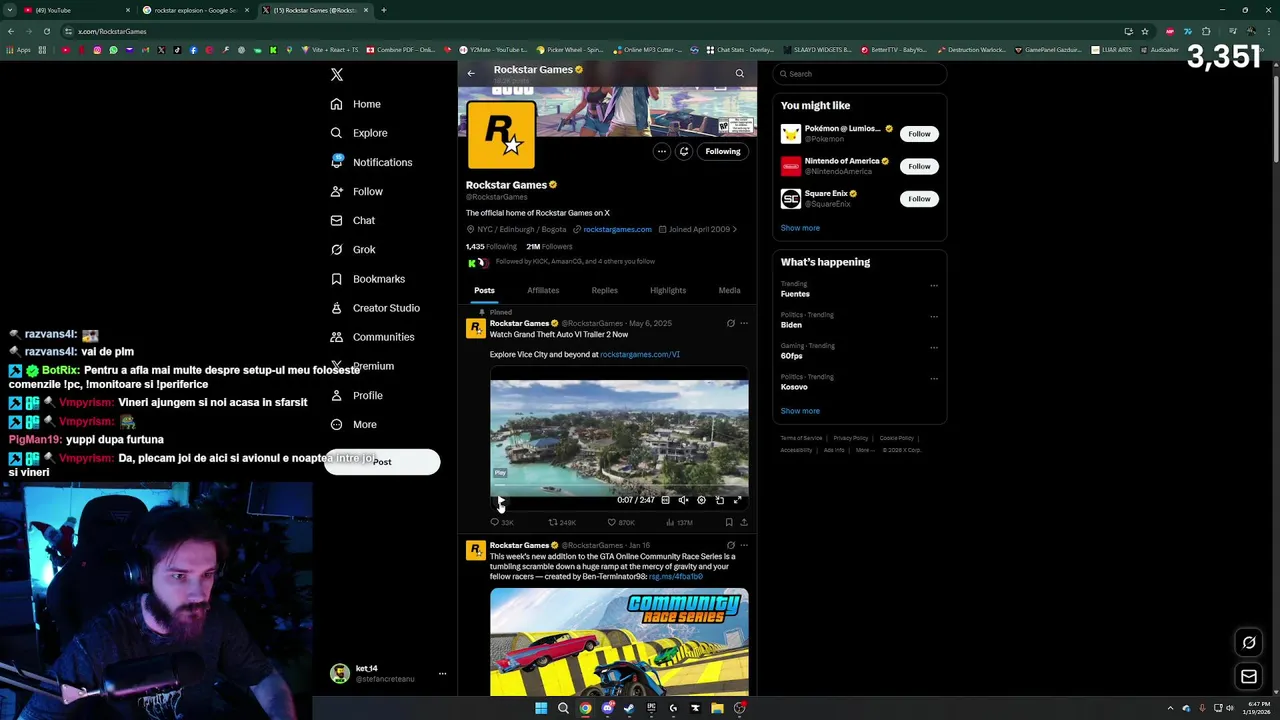View Rockstar's 1,435 Following list
This screenshot has height=720, width=1280.
(491, 246)
